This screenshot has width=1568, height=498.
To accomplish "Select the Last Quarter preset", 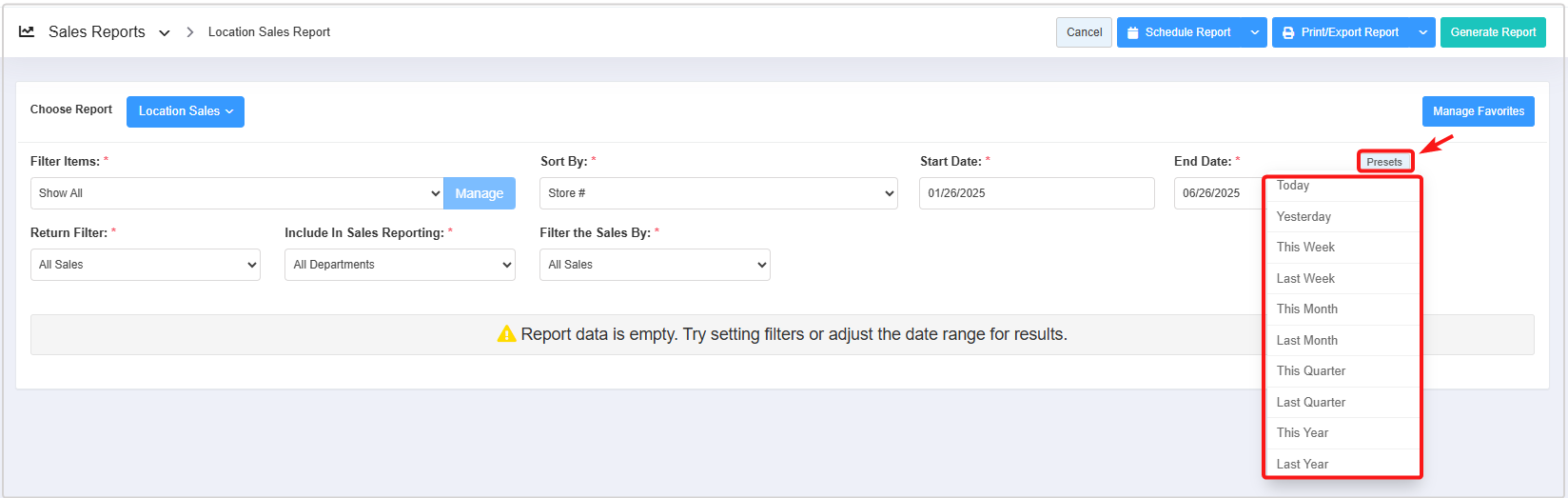I will [1310, 403].
